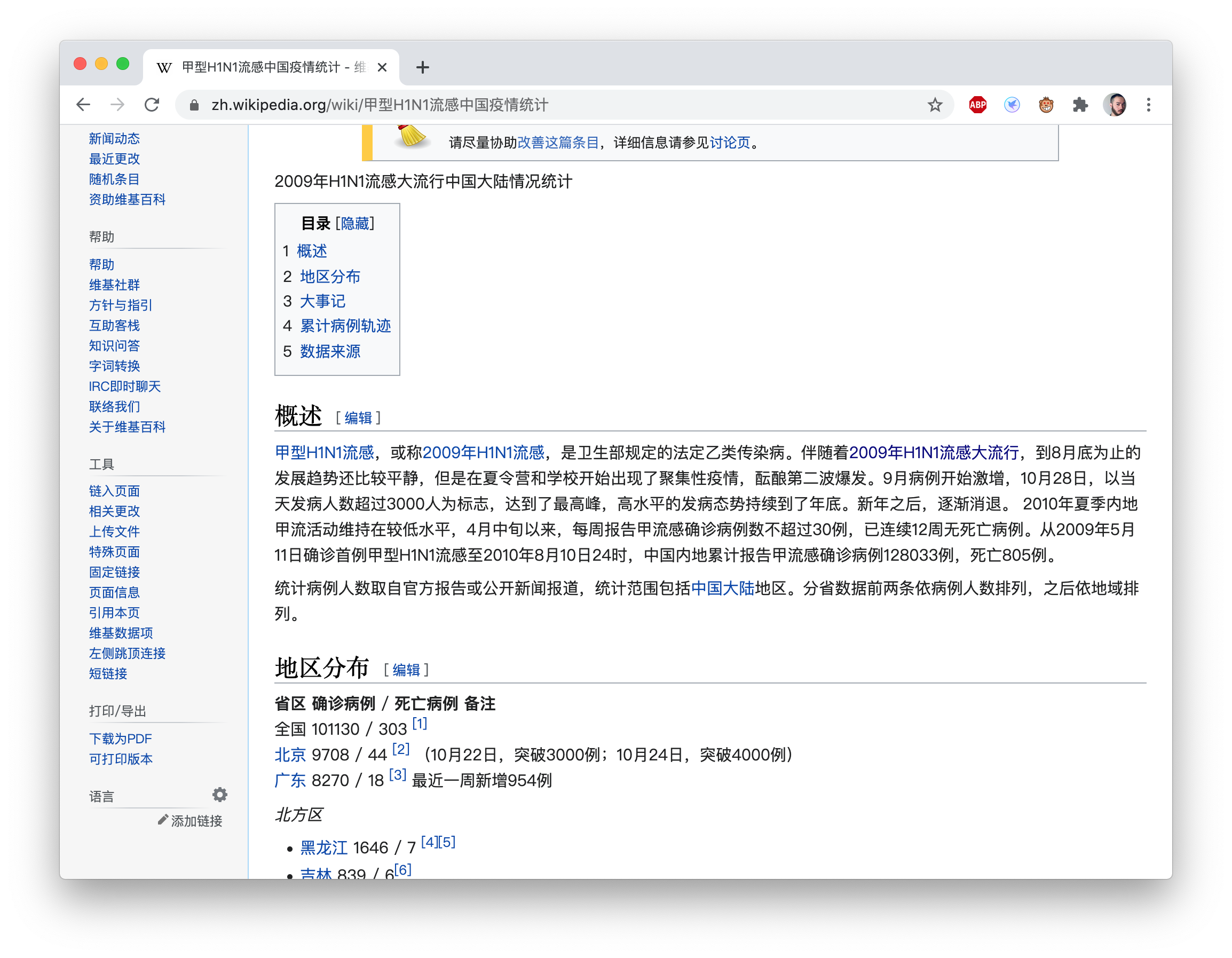Image resolution: width=1232 pixels, height=958 pixels.
Task: Click the blue bird extension icon
Action: click(1012, 105)
